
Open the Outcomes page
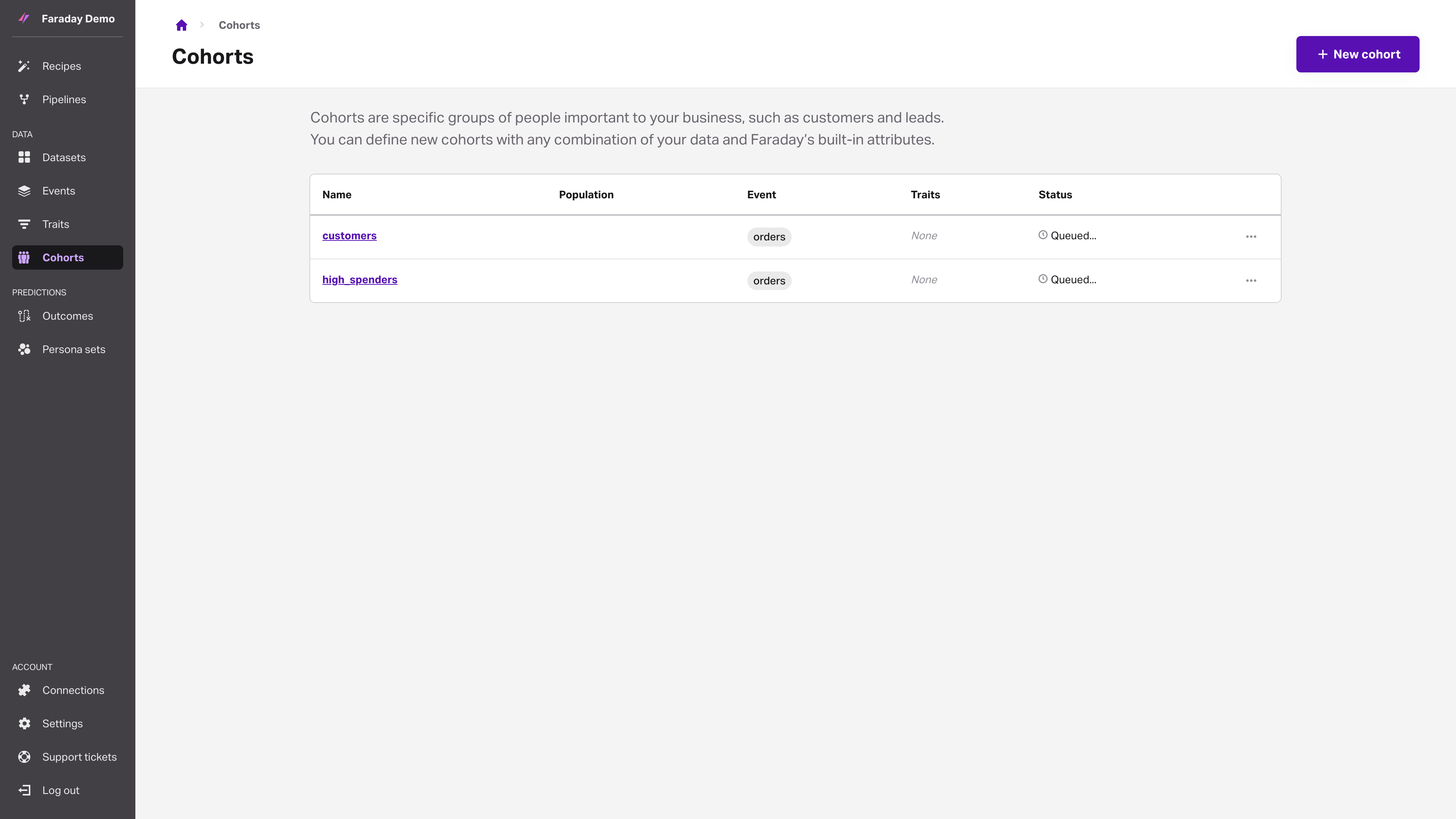(x=67, y=316)
